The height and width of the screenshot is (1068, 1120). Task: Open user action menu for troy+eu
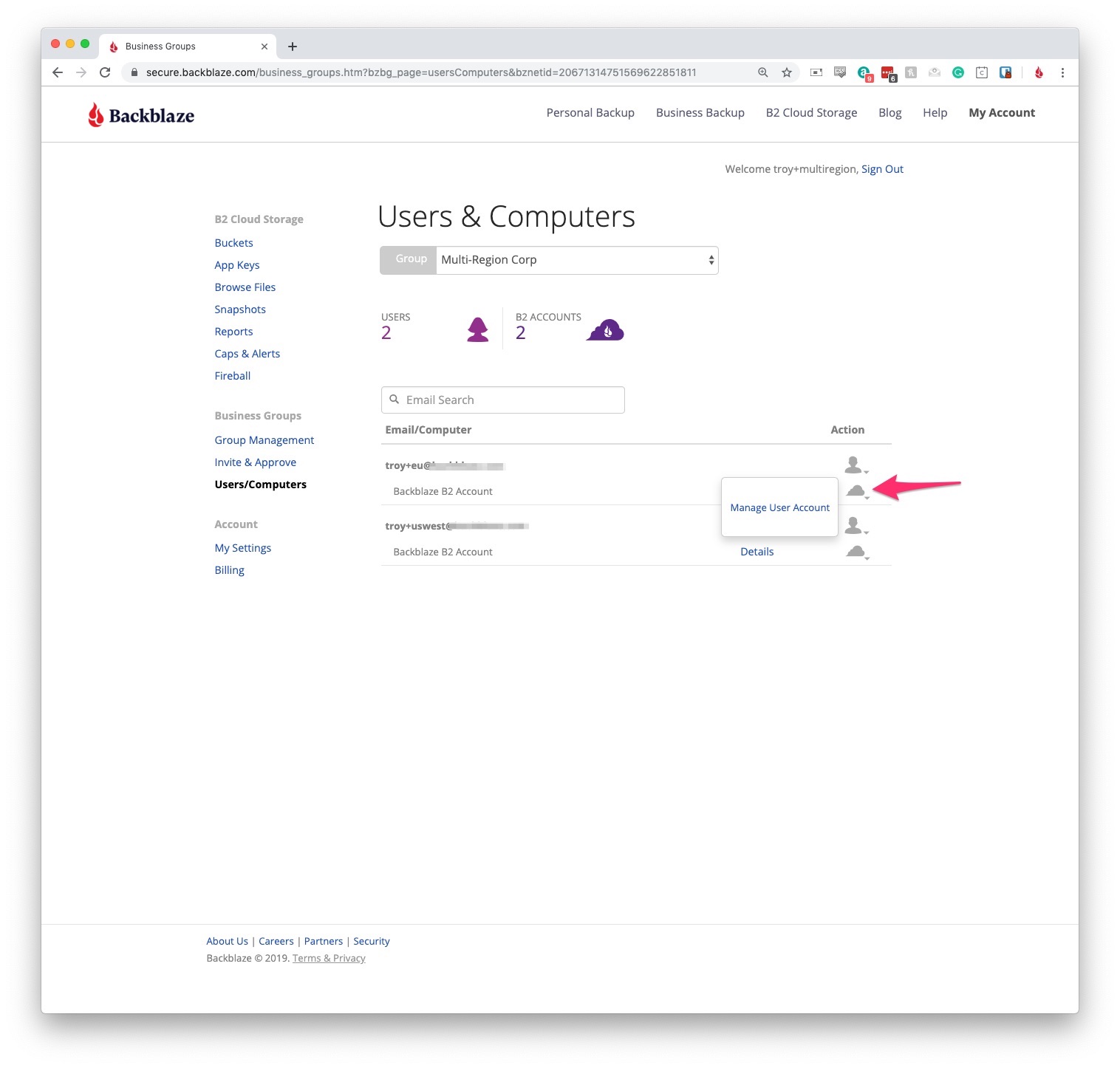(x=856, y=465)
